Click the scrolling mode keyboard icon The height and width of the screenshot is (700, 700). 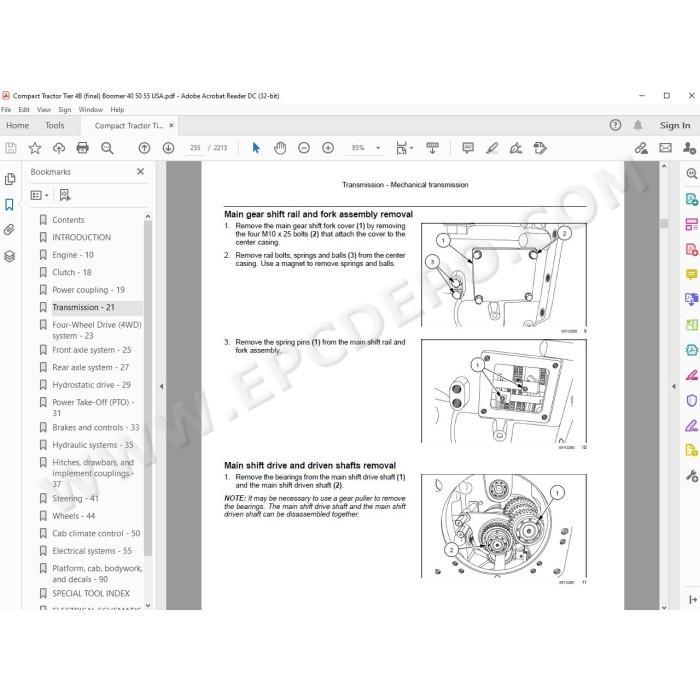pyautogui.click(x=432, y=148)
